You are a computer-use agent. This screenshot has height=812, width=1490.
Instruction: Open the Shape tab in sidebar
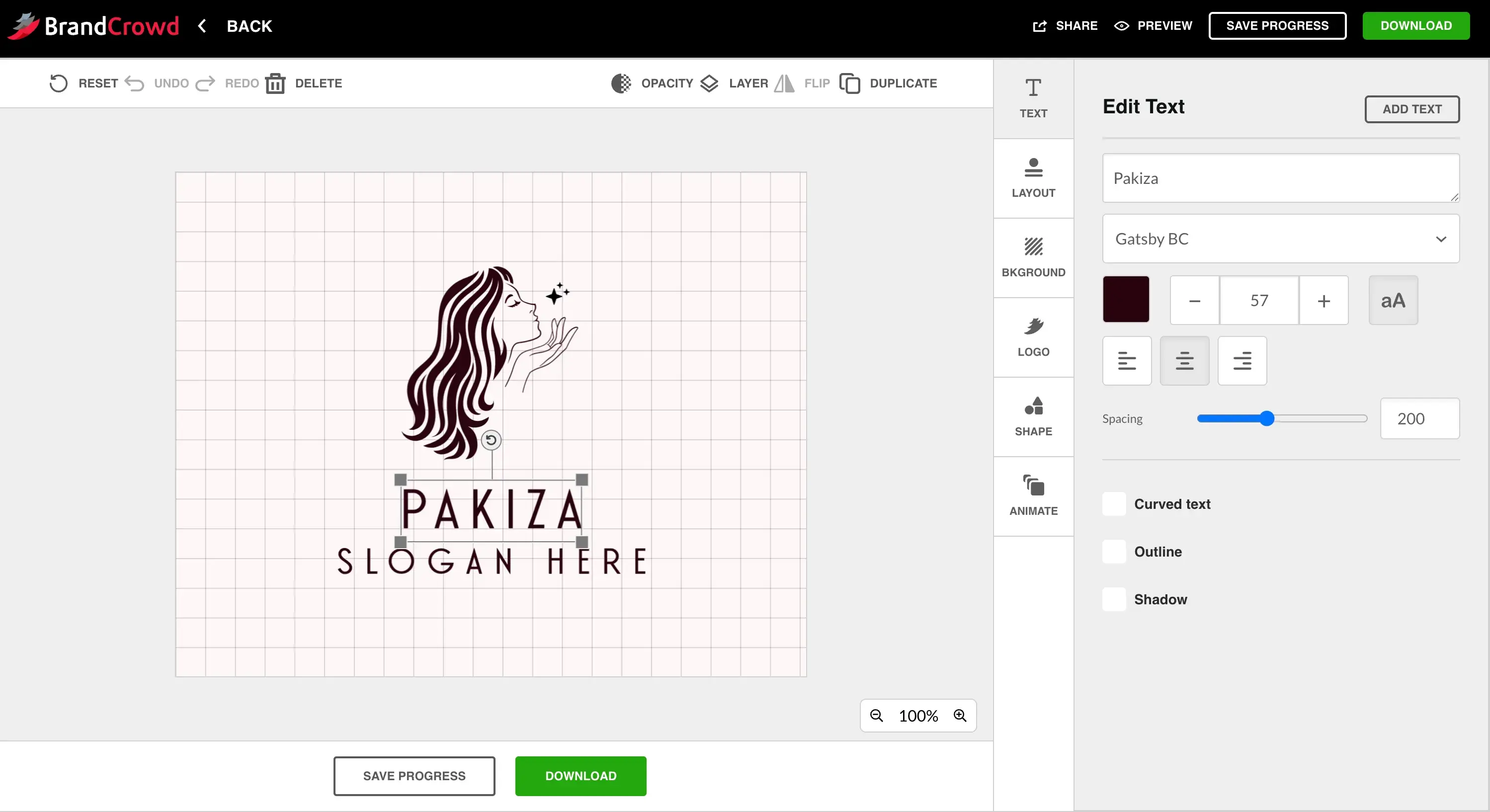point(1033,416)
